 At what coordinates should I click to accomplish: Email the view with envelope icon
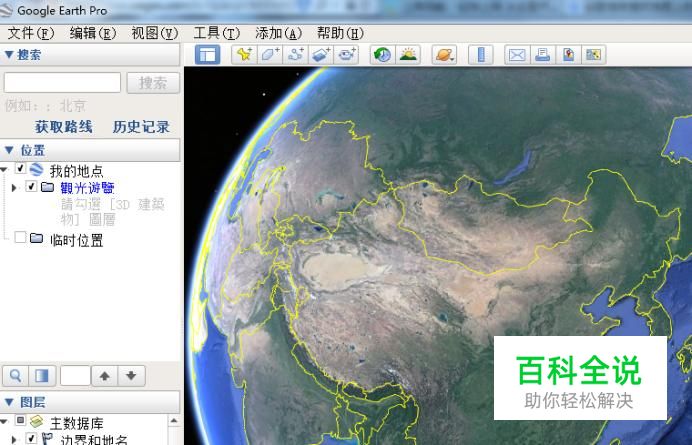pos(517,55)
